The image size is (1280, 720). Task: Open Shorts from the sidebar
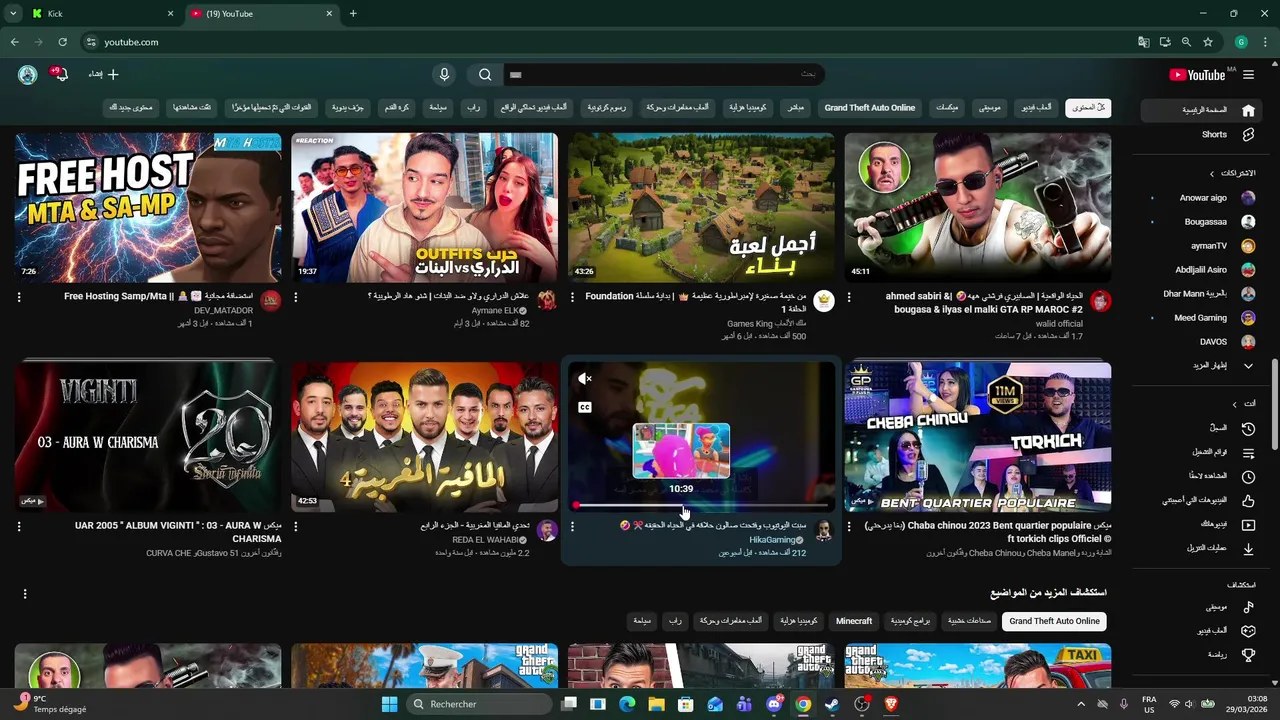(x=1200, y=134)
